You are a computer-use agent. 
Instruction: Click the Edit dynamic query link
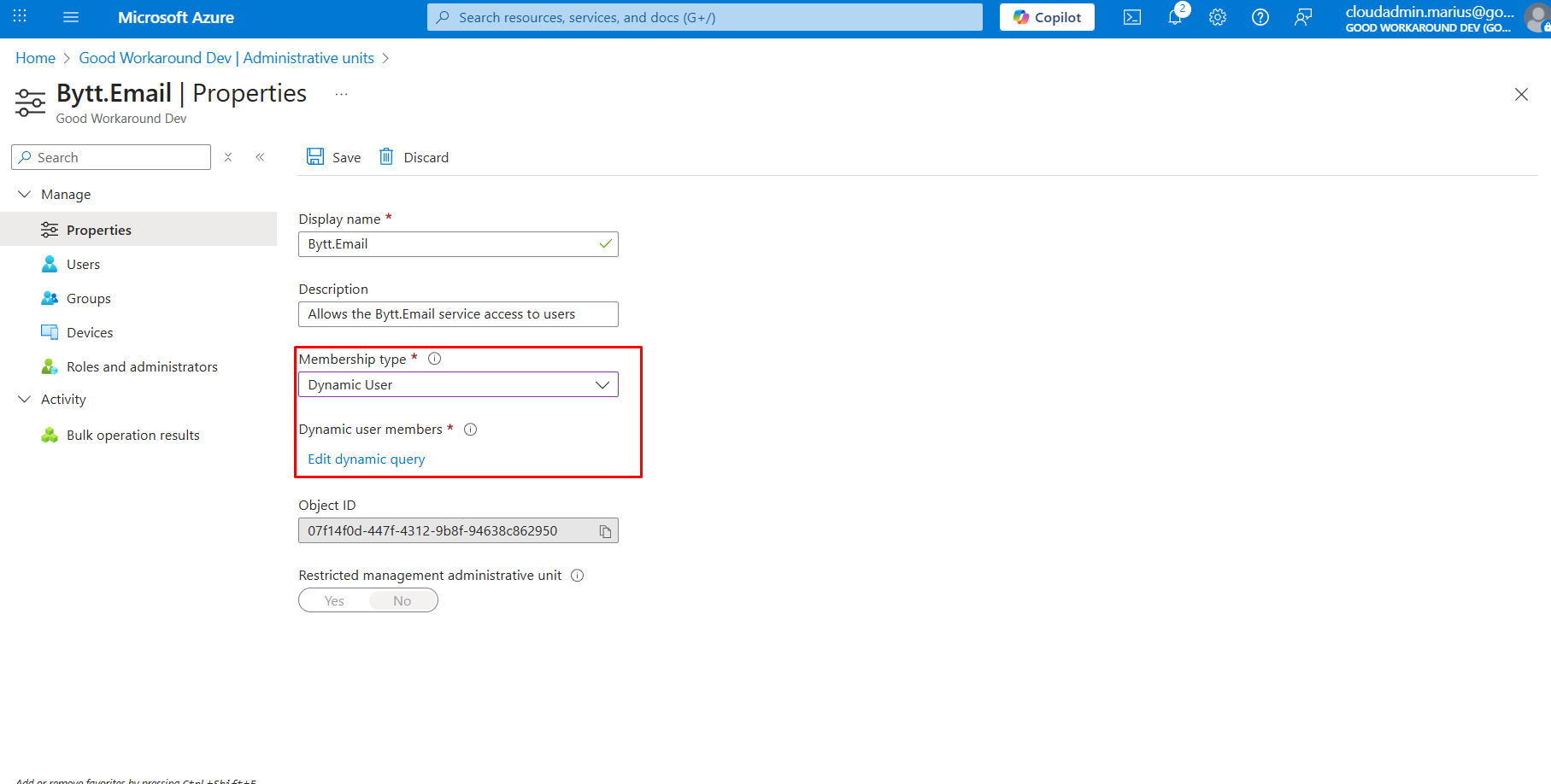[367, 459]
